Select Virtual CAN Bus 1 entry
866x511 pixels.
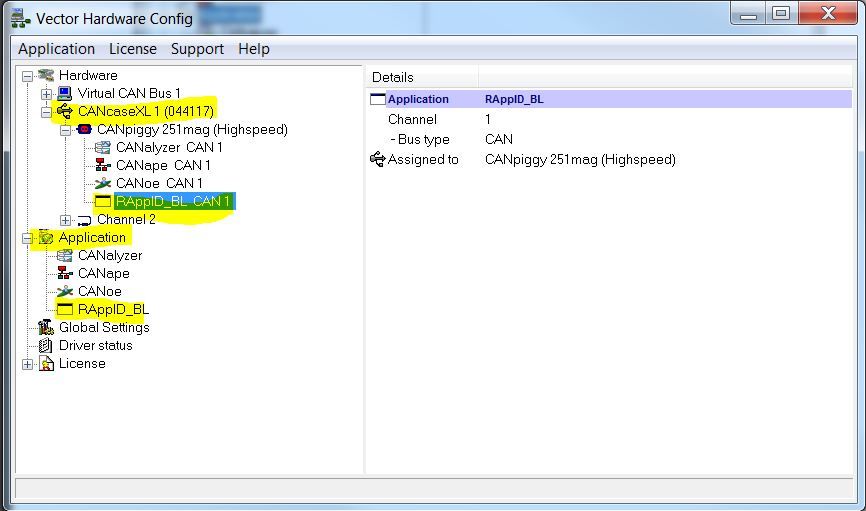tap(129, 93)
